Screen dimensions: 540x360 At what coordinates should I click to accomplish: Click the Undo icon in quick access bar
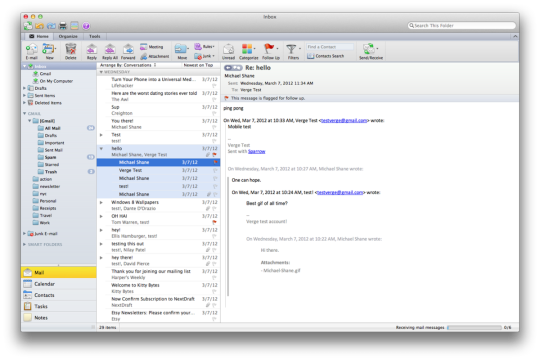40,26
